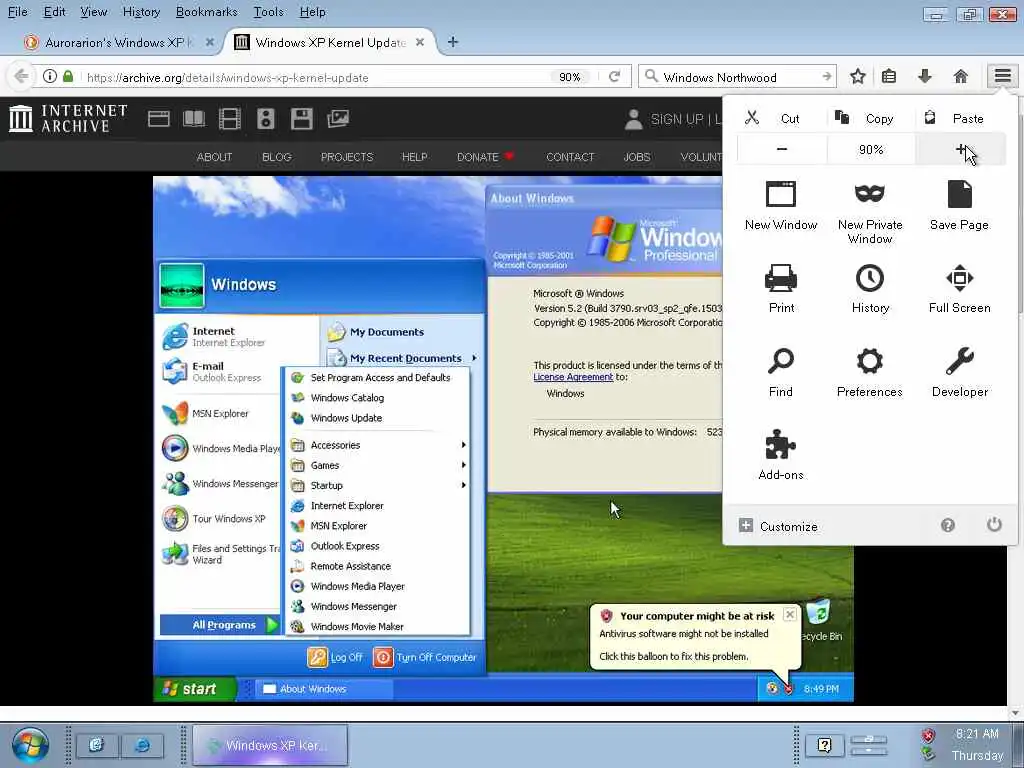
Task: Zoom out with the minus button
Action: click(782, 150)
